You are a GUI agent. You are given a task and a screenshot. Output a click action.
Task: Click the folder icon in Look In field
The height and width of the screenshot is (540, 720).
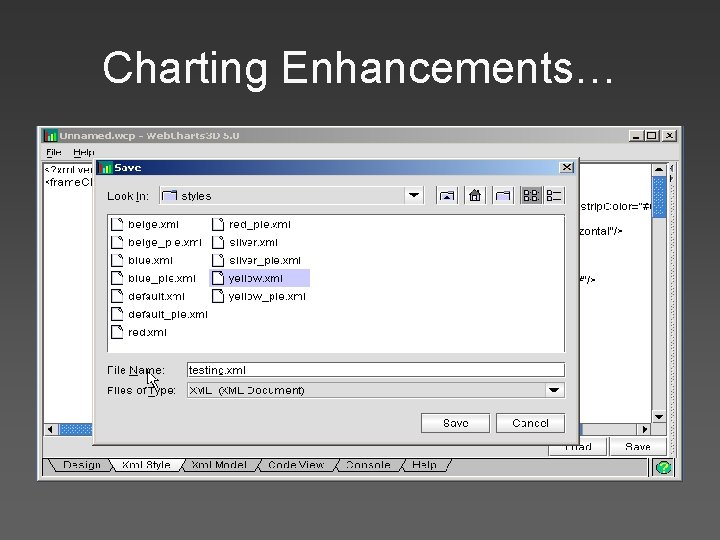[x=169, y=196]
